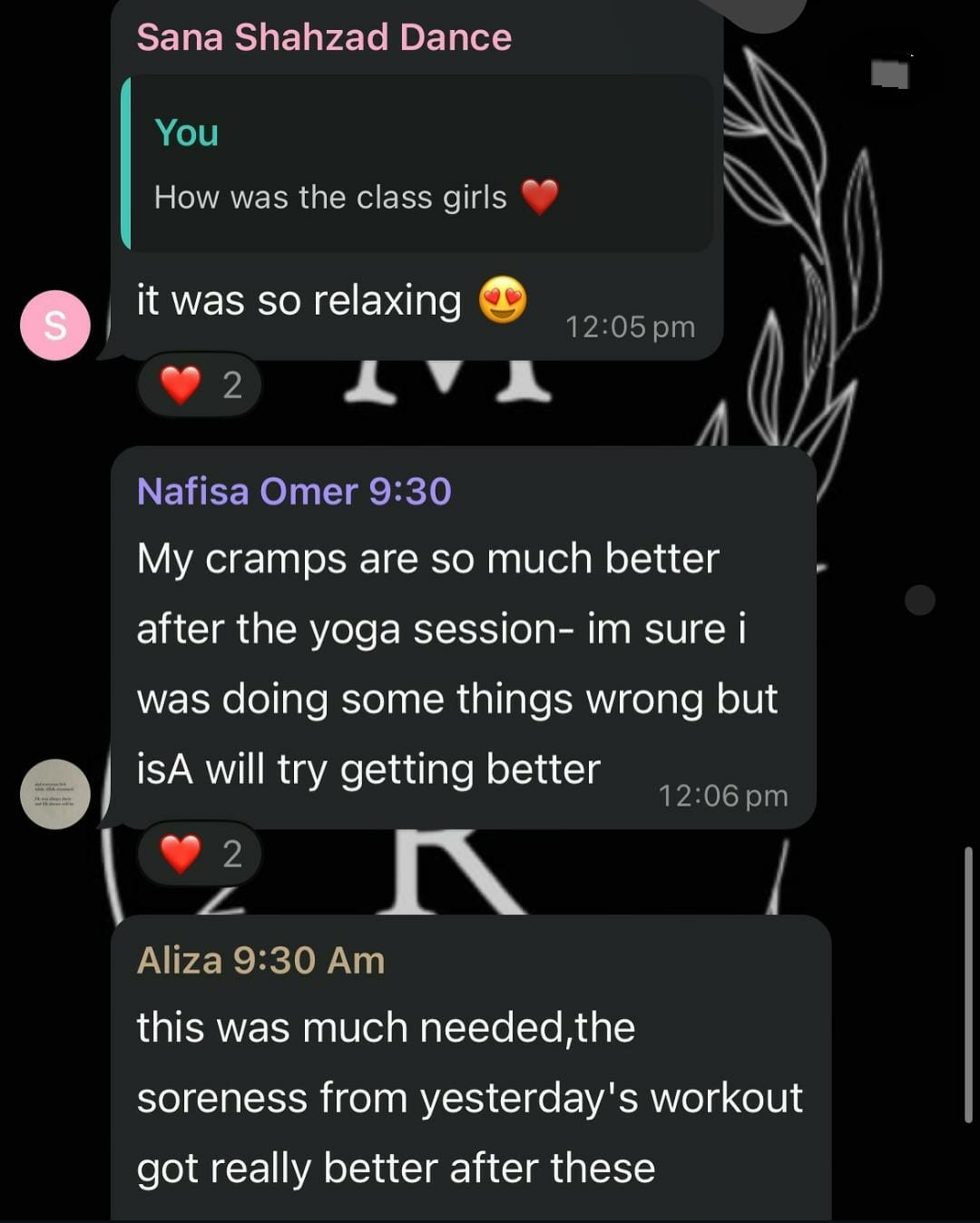Click the right-side scrollbar thumb
Screen dimensions: 980x1223
click(968, 984)
